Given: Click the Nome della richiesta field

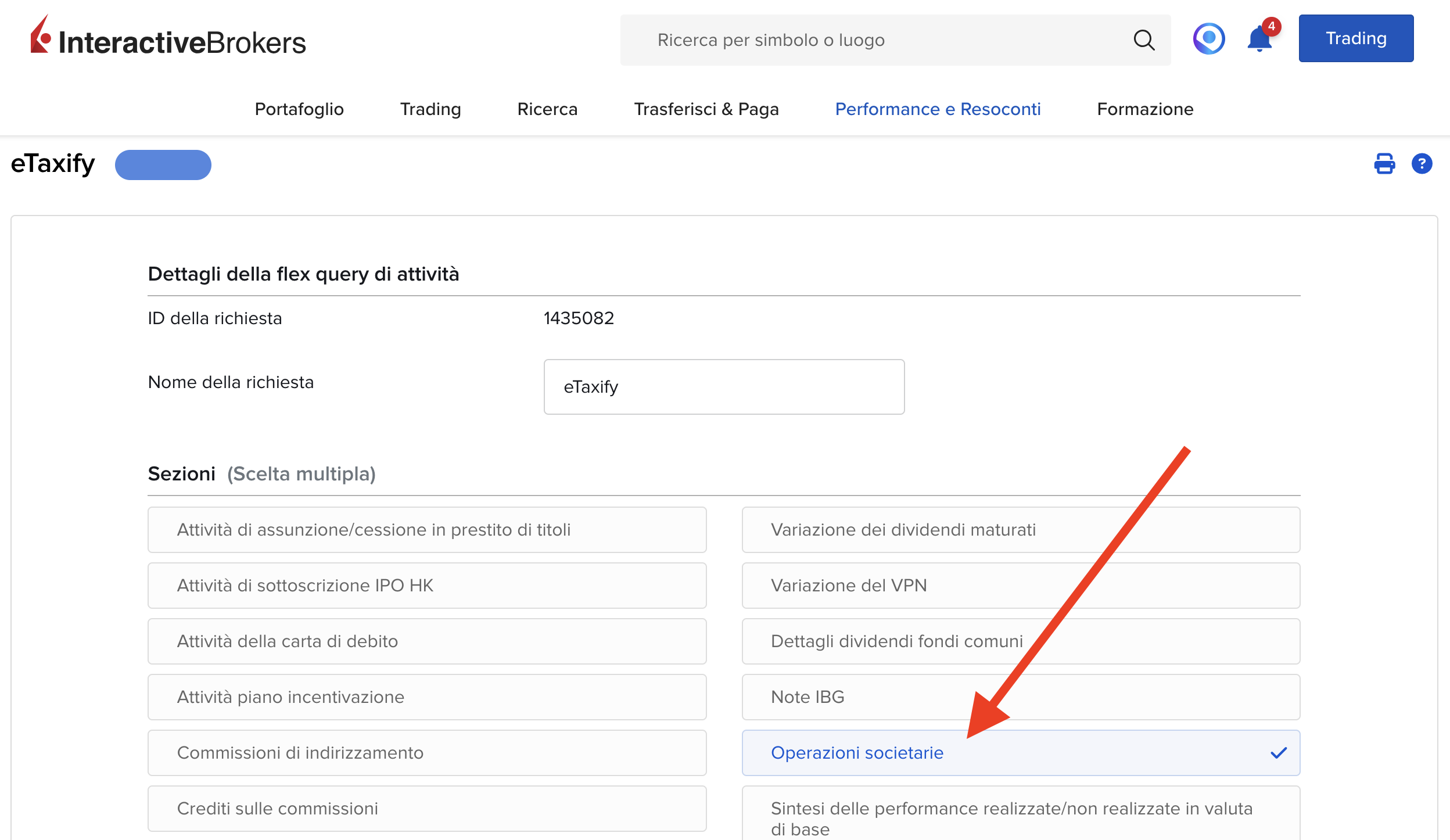Looking at the screenshot, I should pos(724,387).
